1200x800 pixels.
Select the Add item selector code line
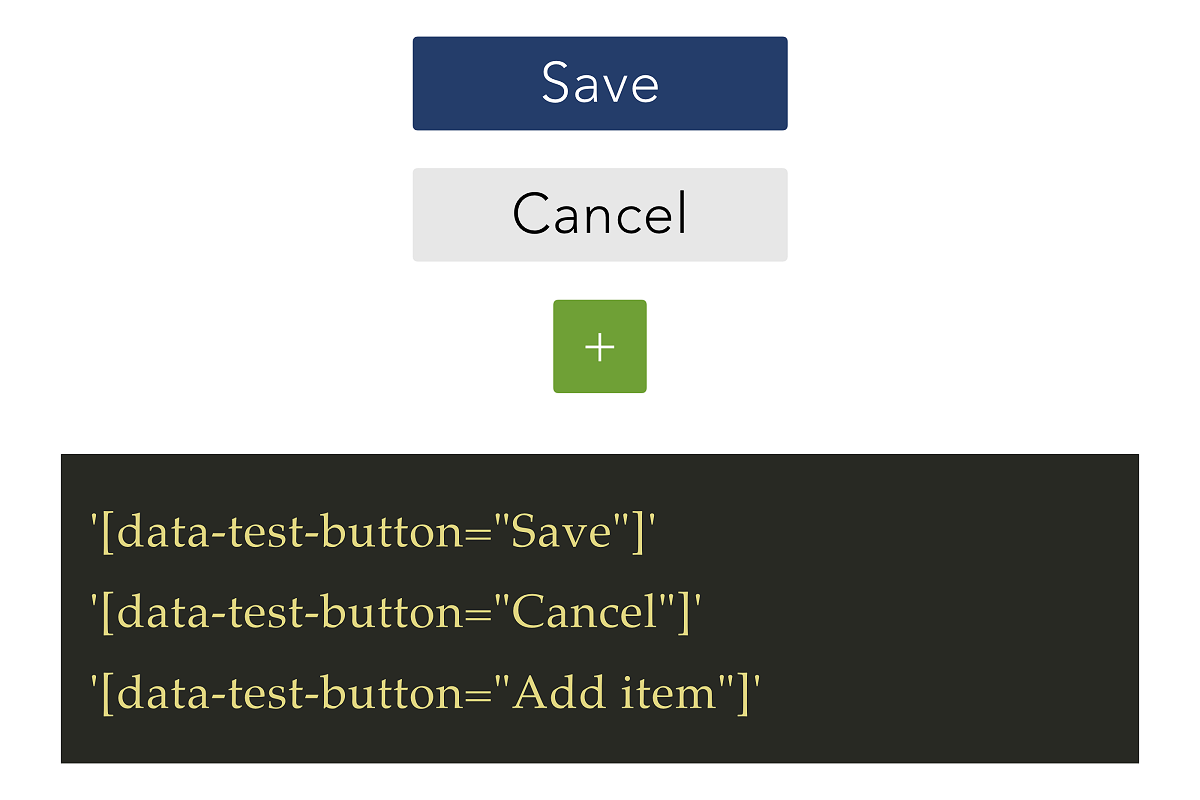tap(426, 692)
